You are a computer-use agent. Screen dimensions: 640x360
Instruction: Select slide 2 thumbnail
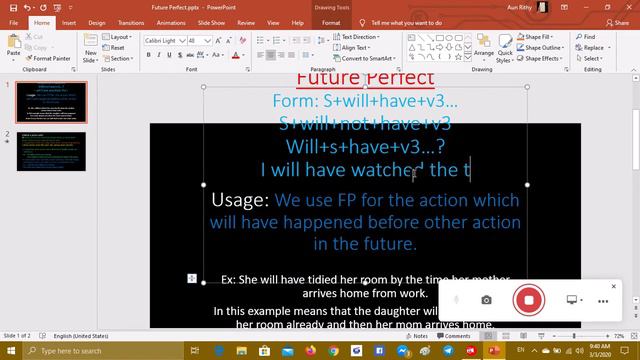[51, 151]
